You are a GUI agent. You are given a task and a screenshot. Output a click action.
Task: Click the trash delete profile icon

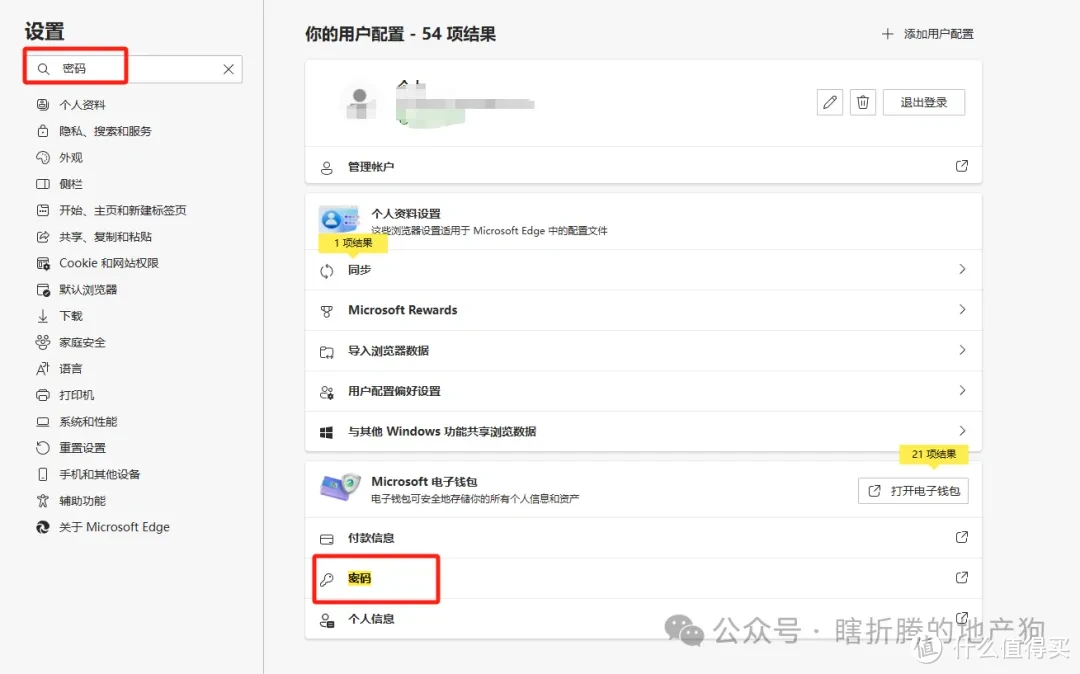pyautogui.click(x=862, y=103)
